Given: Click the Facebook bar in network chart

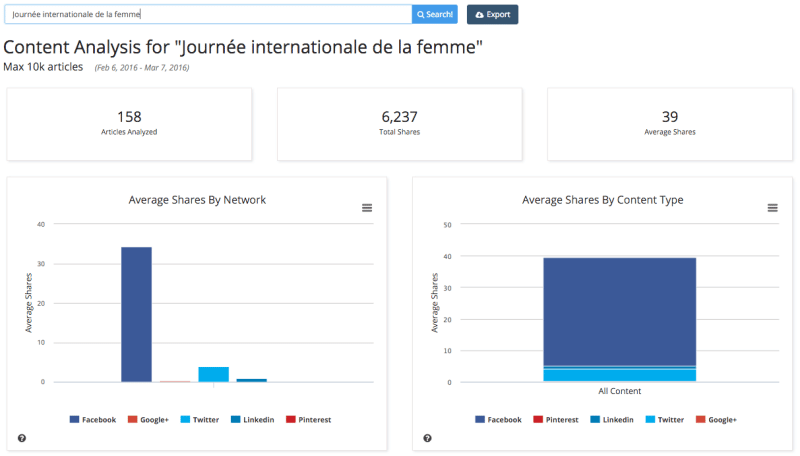Looking at the screenshot, I should coord(136,314).
